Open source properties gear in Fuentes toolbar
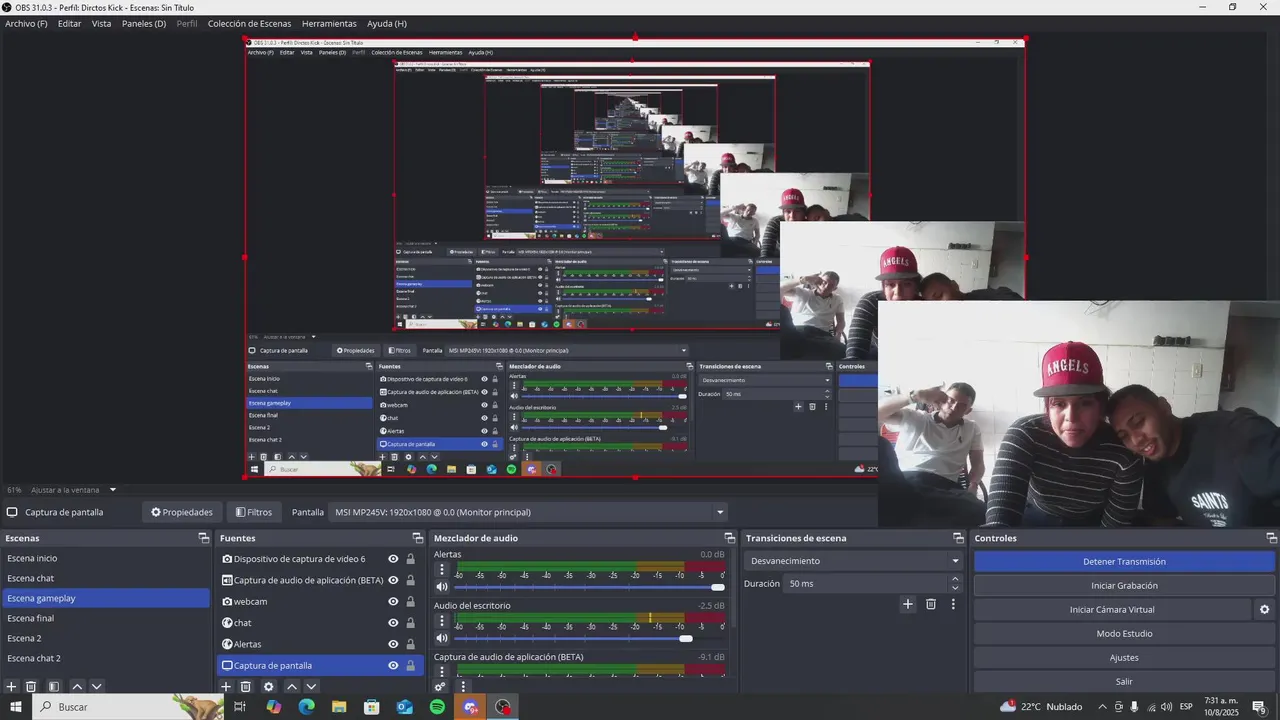Image resolution: width=1280 pixels, height=720 pixels. coord(268,687)
